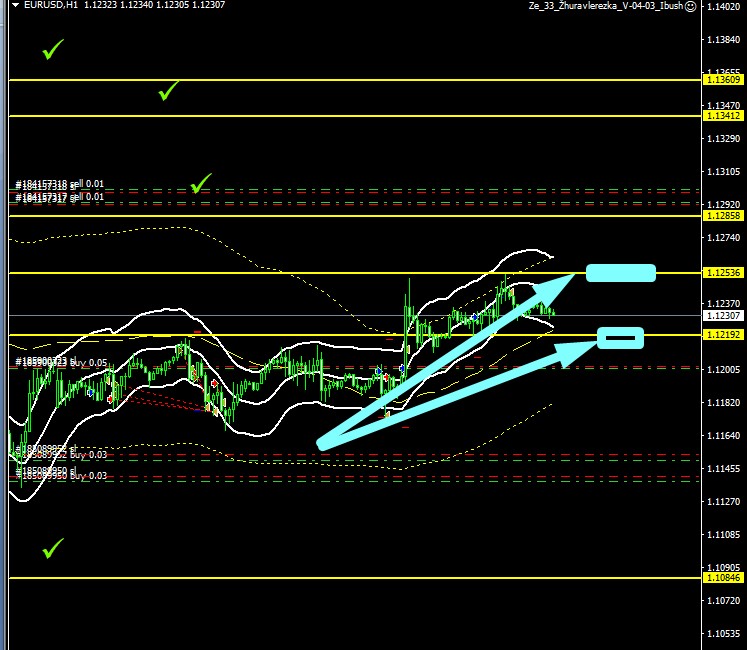Select the solid cyan rectangle at 1.12536
Viewport: 747px width, 650px height.
[x=620, y=273]
